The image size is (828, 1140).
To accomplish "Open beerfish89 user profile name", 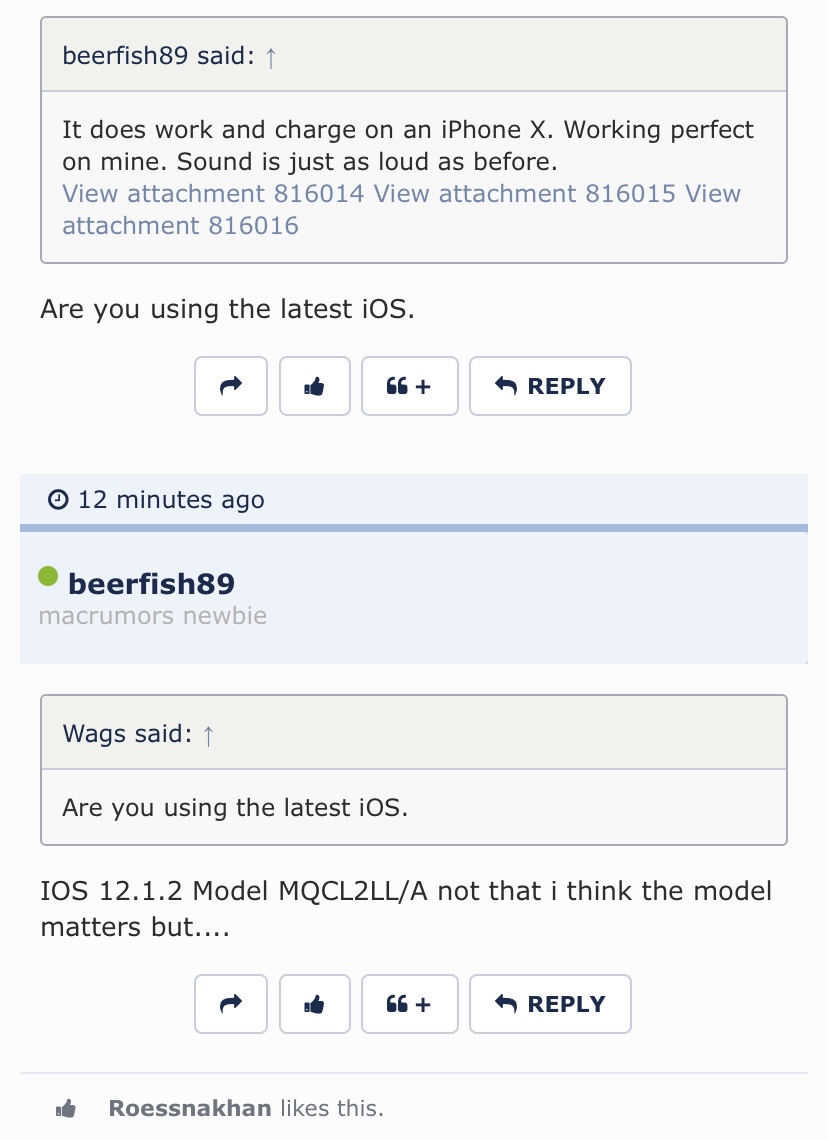I will [151, 584].
